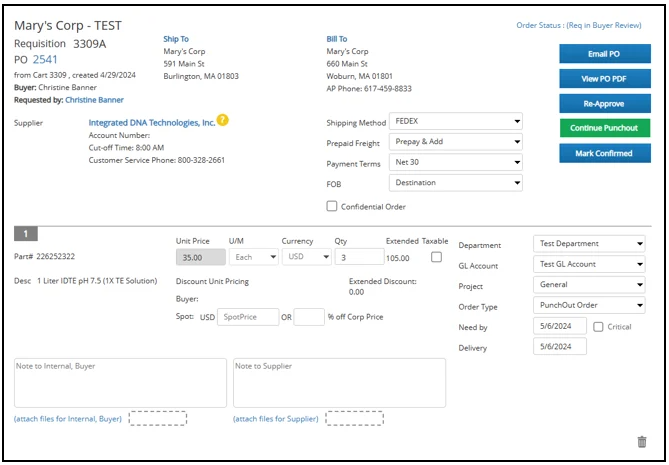Click the green Continue Punchout button

pos(604,128)
